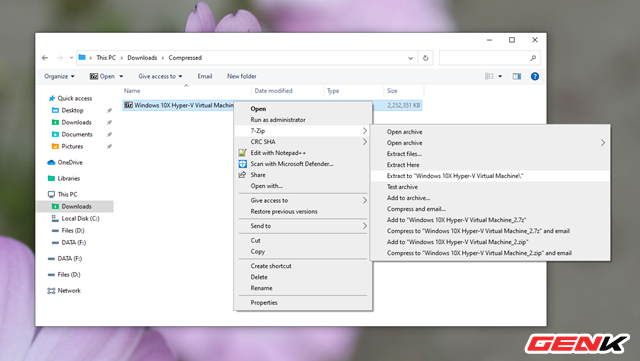Click the New folder toolbar button

point(242,76)
